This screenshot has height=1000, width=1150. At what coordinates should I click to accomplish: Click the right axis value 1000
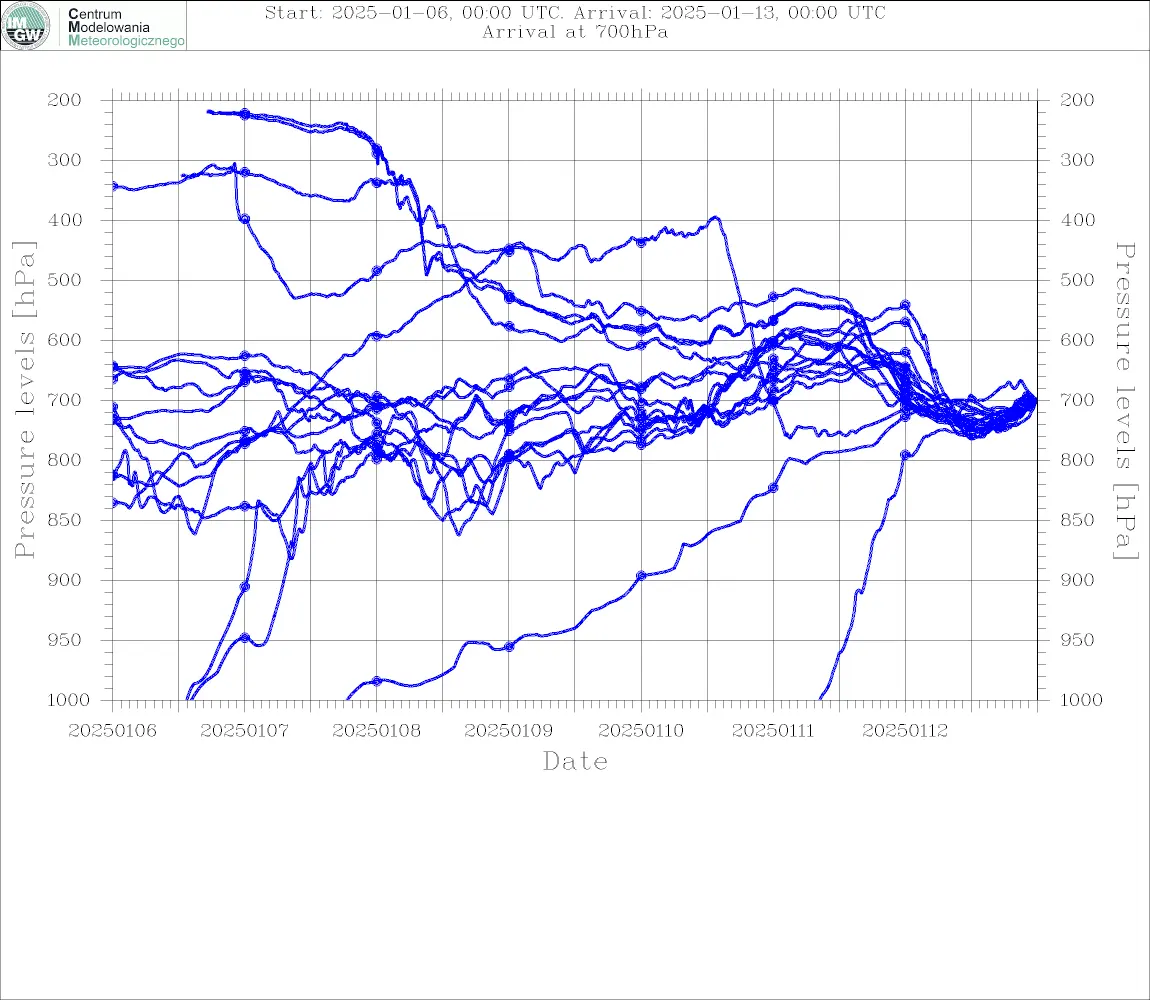pyautogui.click(x=1081, y=700)
